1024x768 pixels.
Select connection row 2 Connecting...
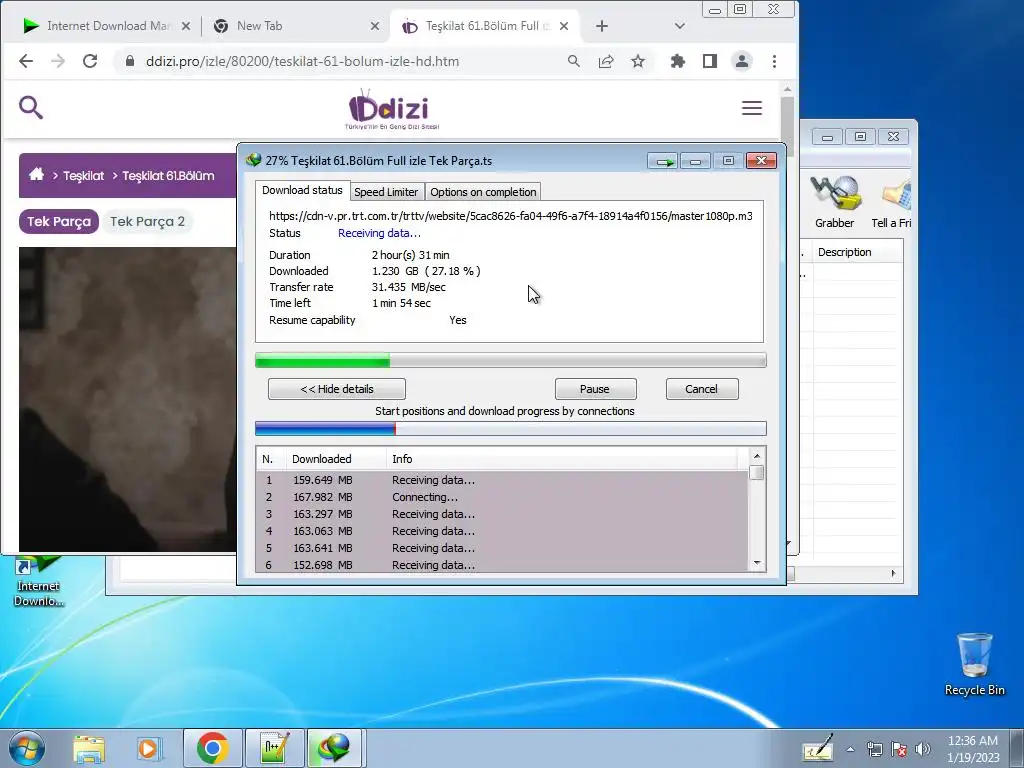pos(502,497)
